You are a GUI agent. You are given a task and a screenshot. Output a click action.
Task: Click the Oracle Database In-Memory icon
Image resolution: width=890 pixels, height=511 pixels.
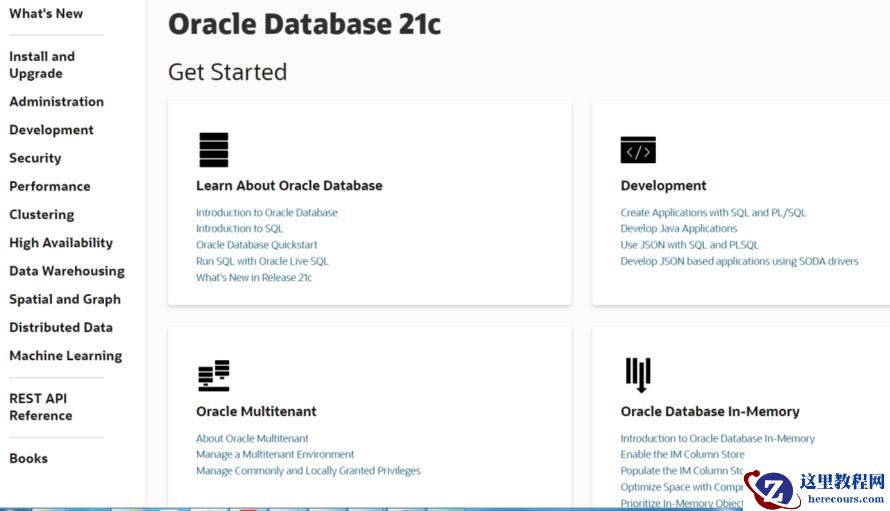638,375
